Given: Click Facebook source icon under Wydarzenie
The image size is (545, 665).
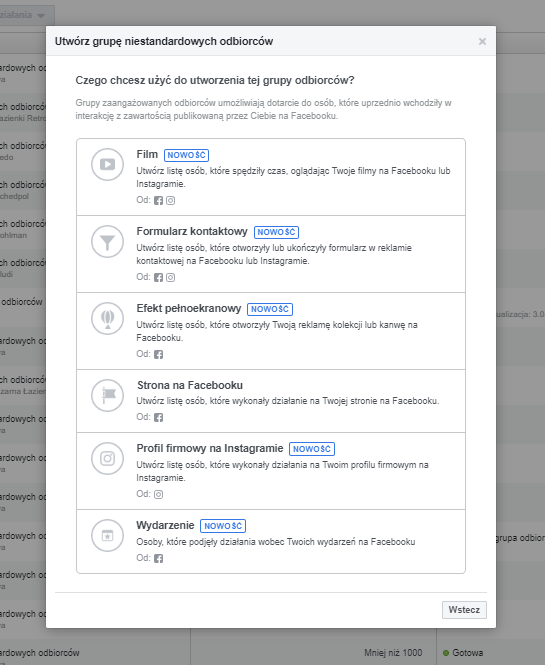Looking at the screenshot, I should point(158,559).
